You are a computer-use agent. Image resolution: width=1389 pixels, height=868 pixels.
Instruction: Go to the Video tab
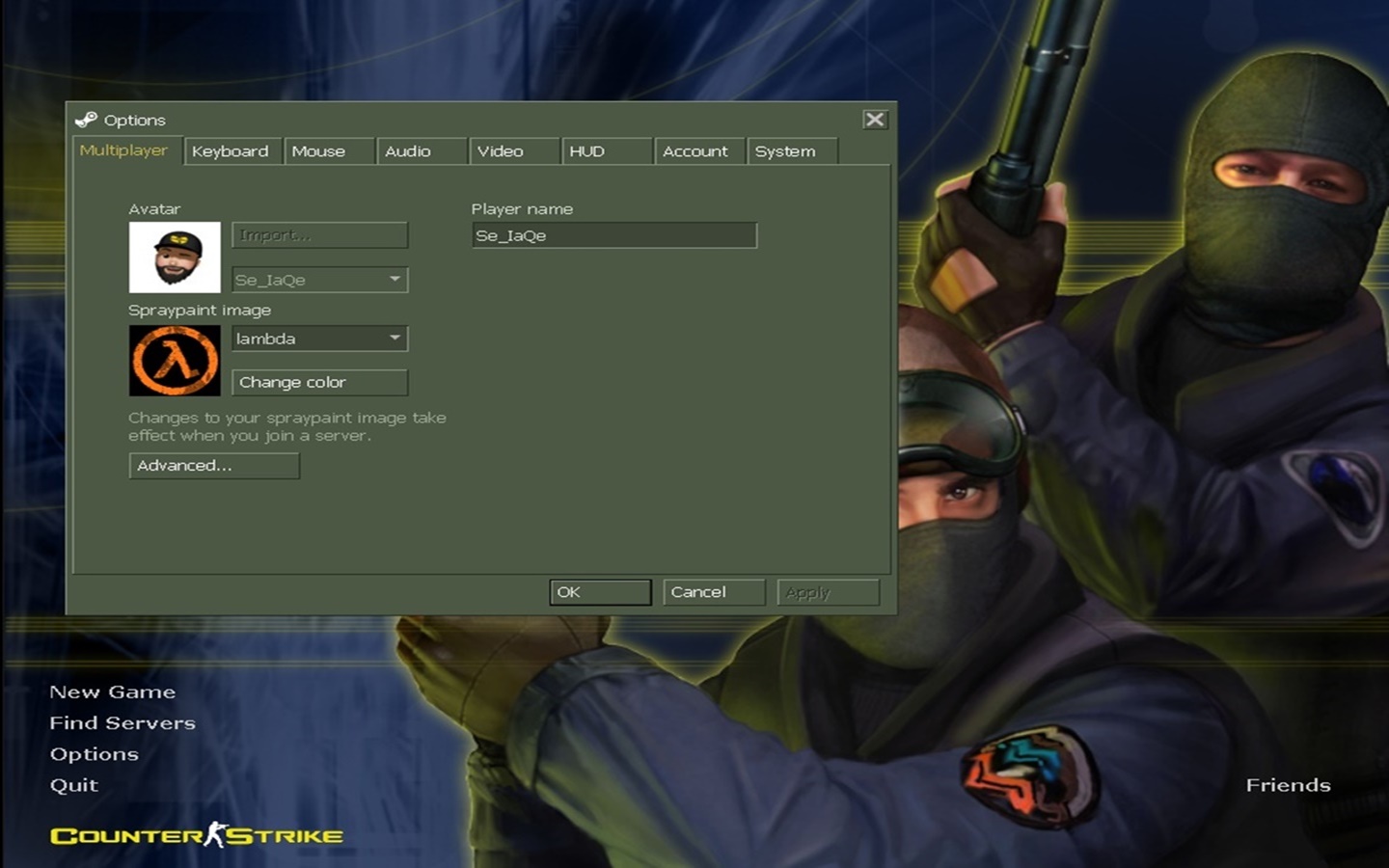(501, 151)
